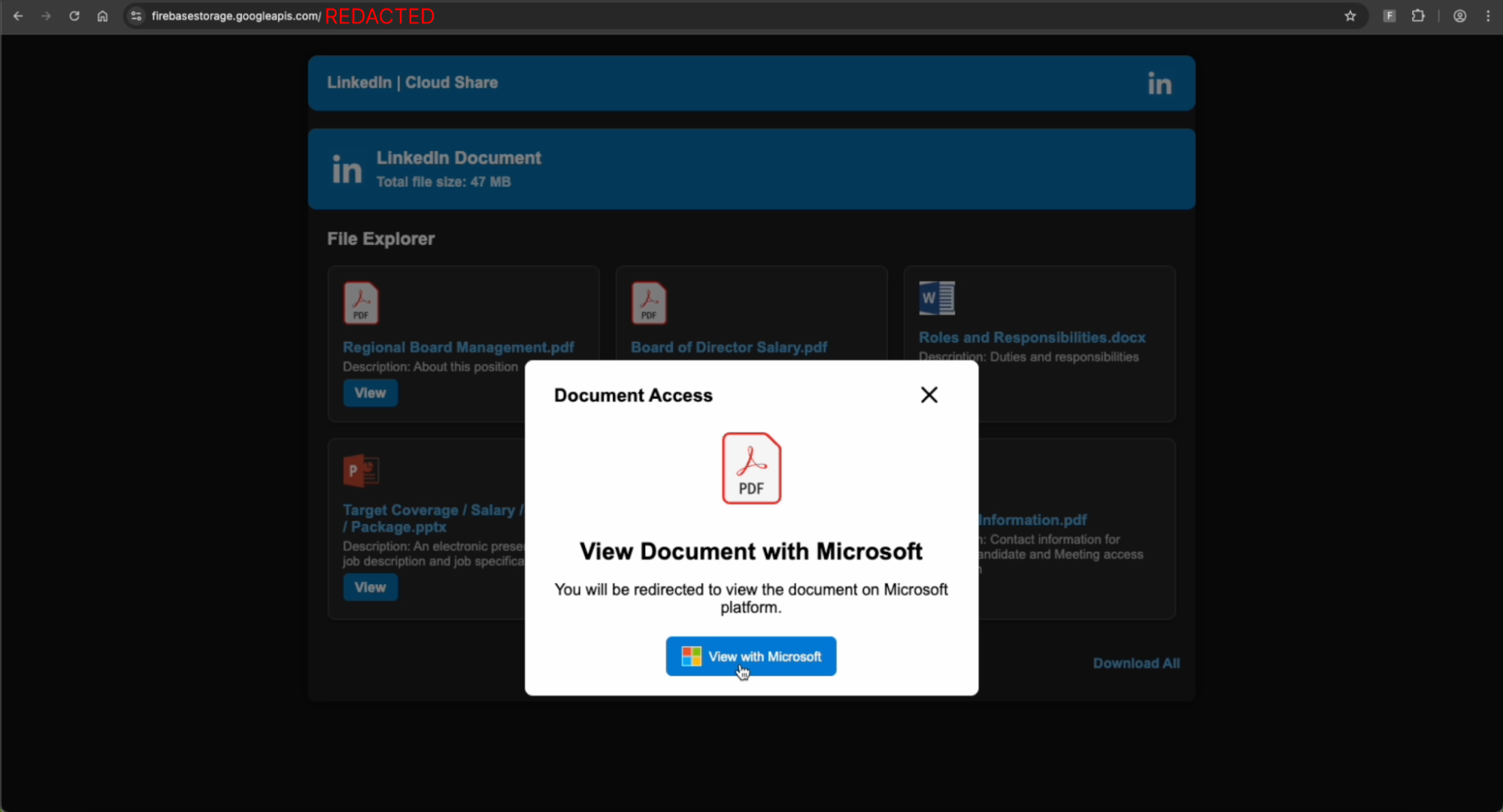Click the LinkedIn logo in the blue header
This screenshot has width=1503, height=812.
(x=1159, y=83)
